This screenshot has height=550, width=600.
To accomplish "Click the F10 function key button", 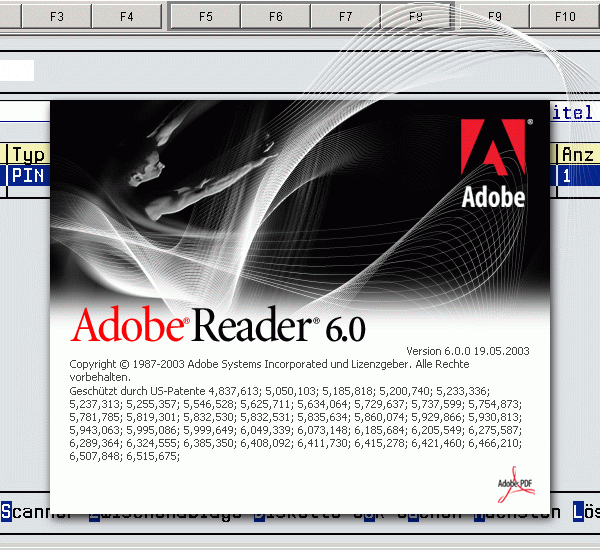I will pyautogui.click(x=565, y=16).
